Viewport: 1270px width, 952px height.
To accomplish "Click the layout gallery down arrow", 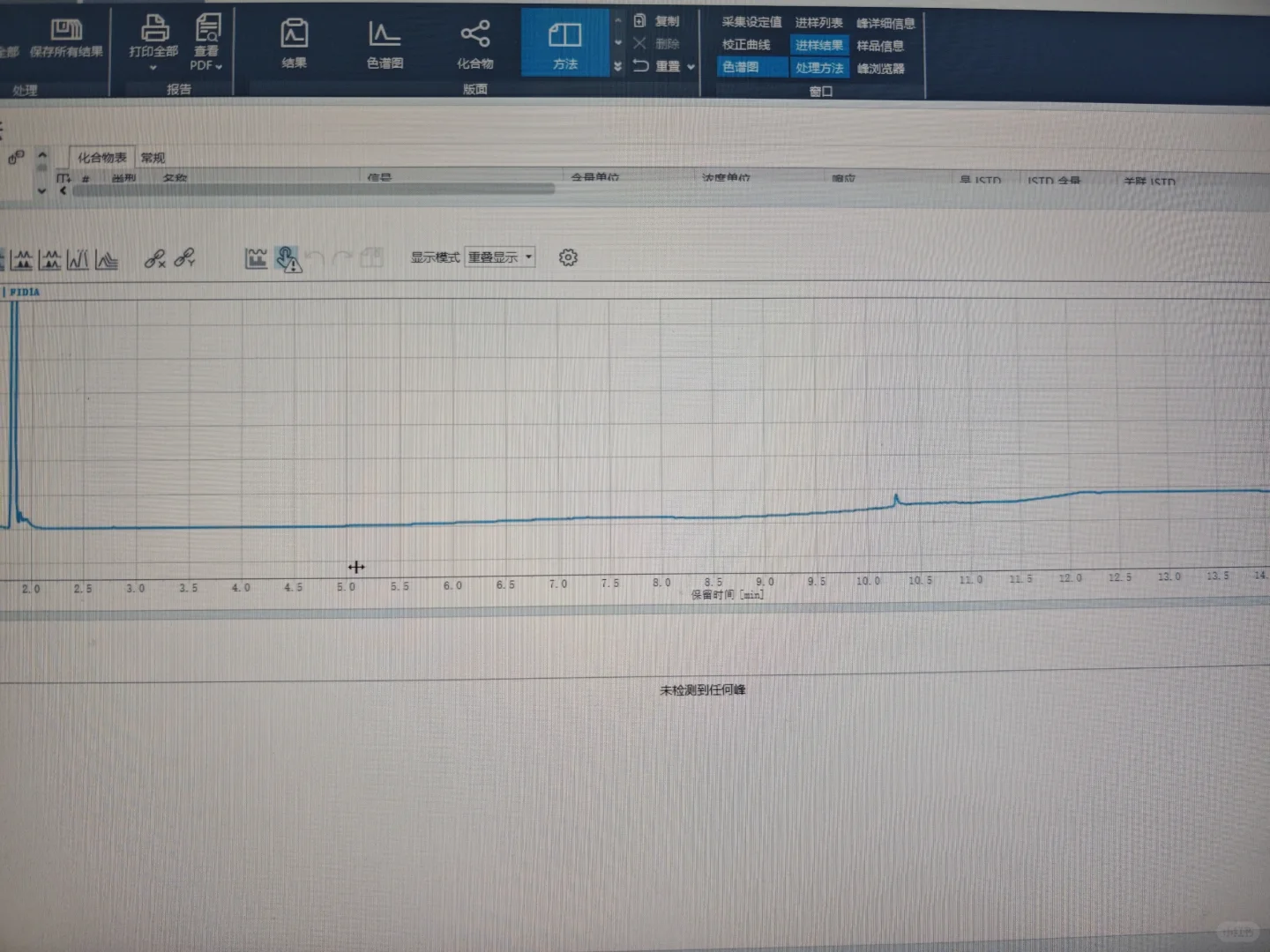I will (x=617, y=43).
